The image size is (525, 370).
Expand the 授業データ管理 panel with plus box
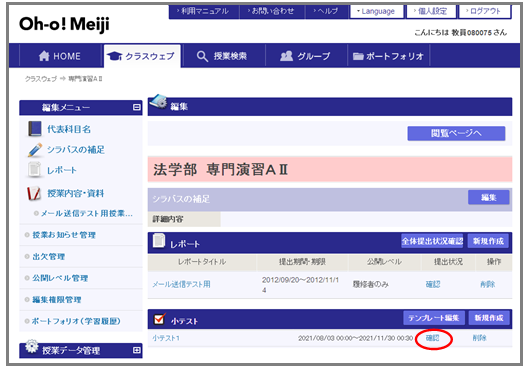point(137,350)
